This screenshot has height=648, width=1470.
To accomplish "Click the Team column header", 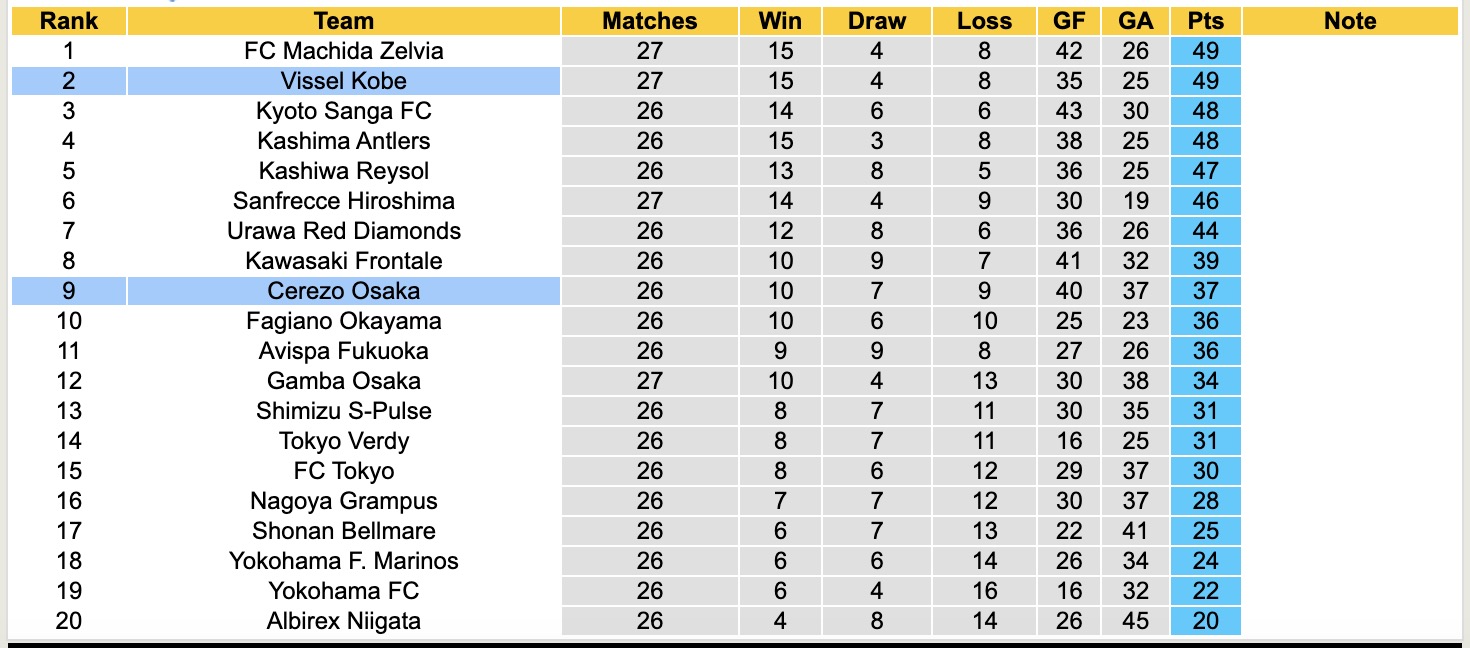I will click(343, 21).
